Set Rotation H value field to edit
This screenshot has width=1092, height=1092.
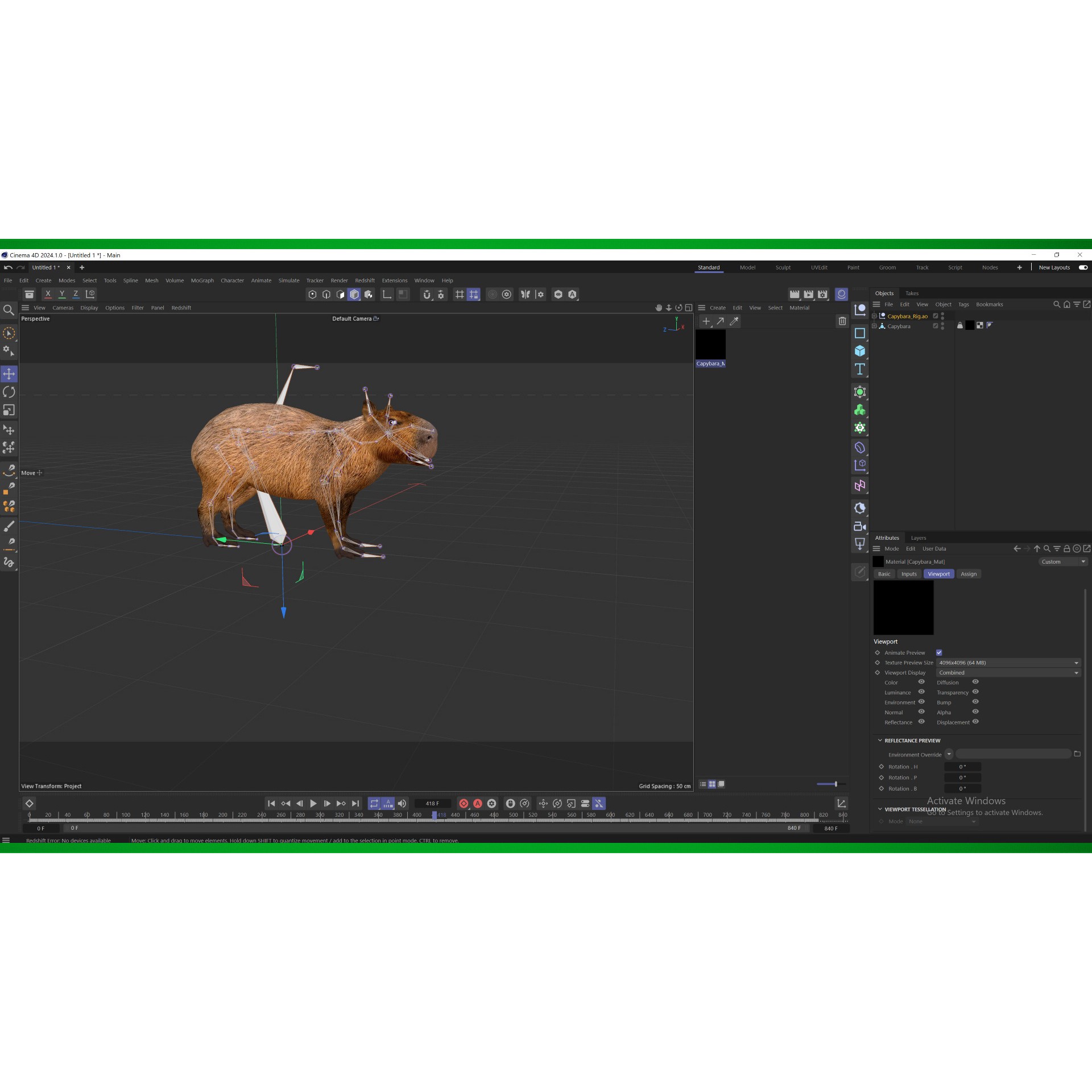click(963, 767)
